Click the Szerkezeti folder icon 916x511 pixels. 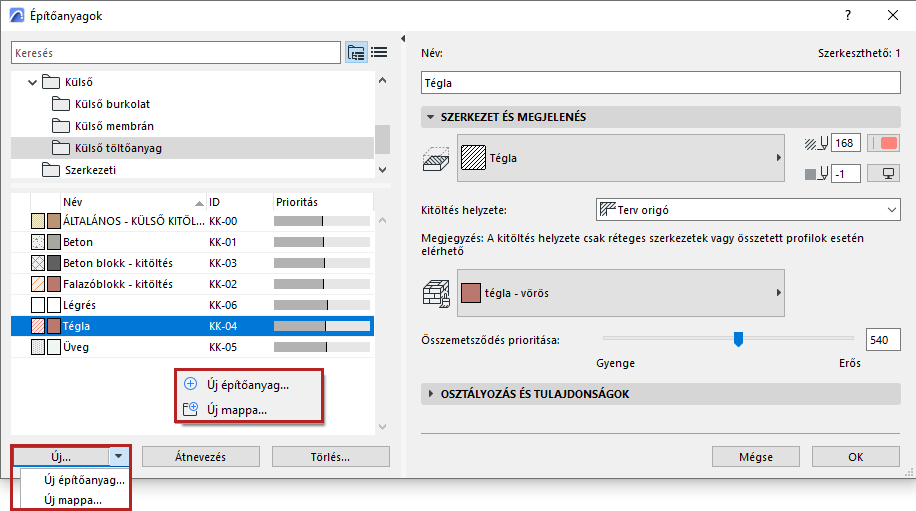click(x=51, y=170)
